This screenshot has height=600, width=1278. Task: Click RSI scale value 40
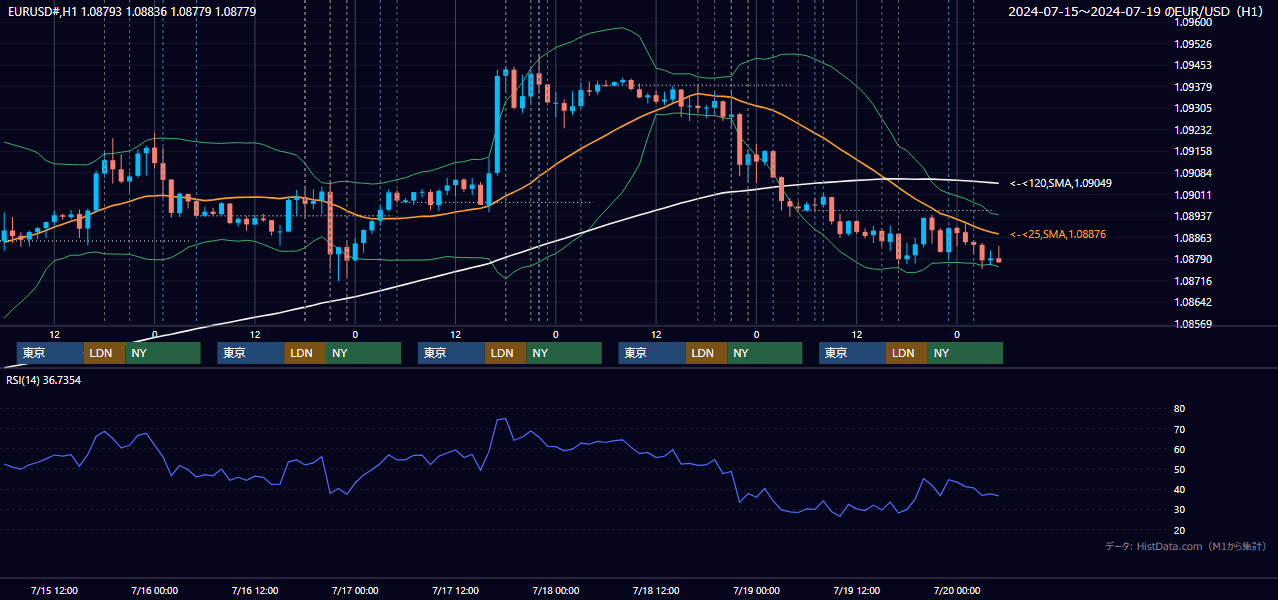[1179, 489]
